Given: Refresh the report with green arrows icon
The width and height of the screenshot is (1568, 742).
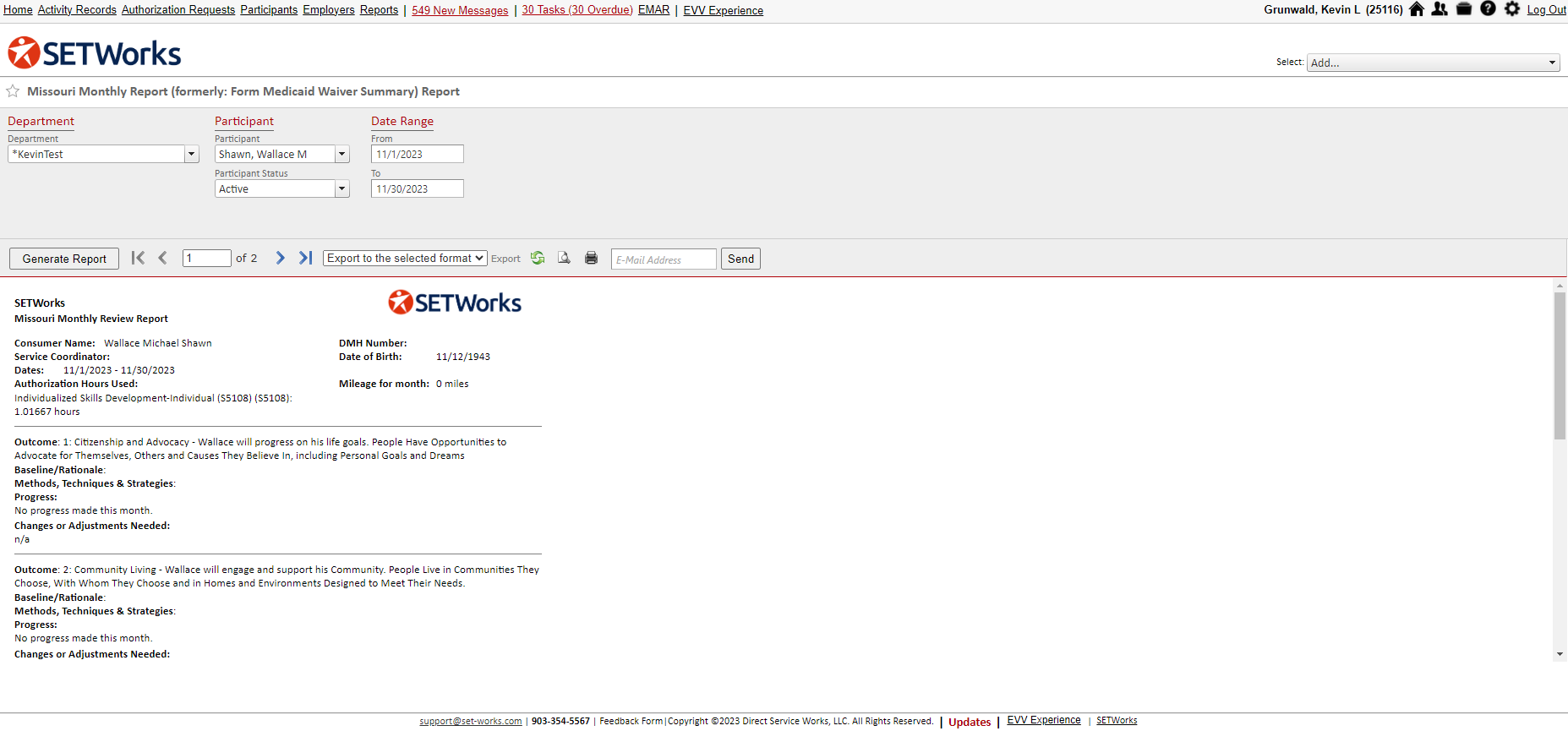Looking at the screenshot, I should (538, 259).
